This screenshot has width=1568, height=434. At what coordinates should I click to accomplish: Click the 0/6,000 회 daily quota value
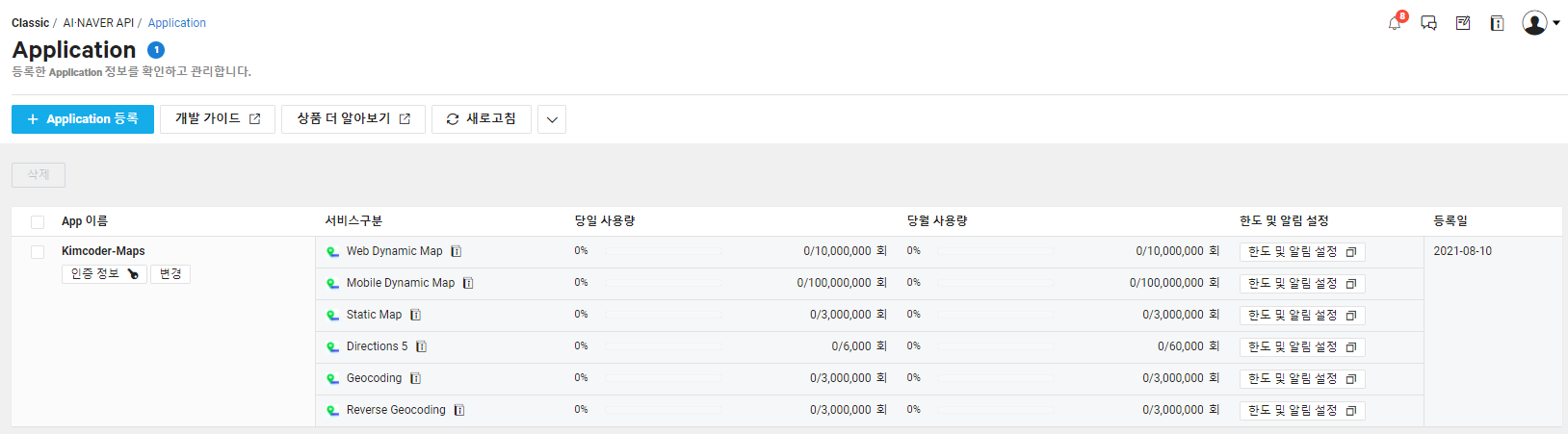point(859,346)
